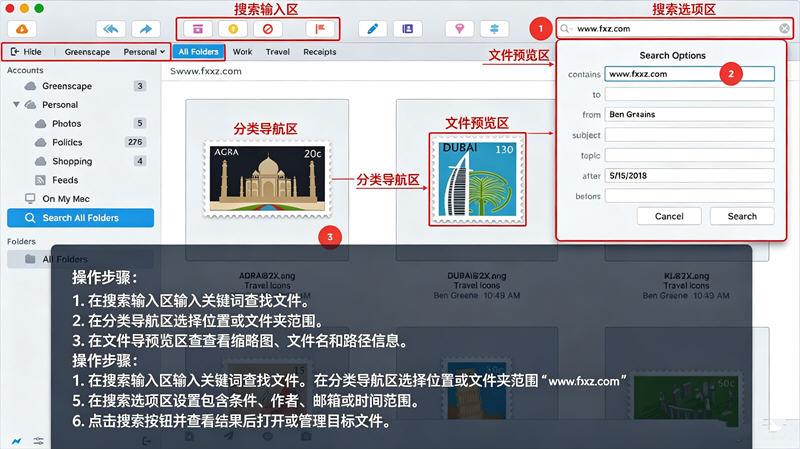Click the Search button in Search Options

click(x=742, y=216)
